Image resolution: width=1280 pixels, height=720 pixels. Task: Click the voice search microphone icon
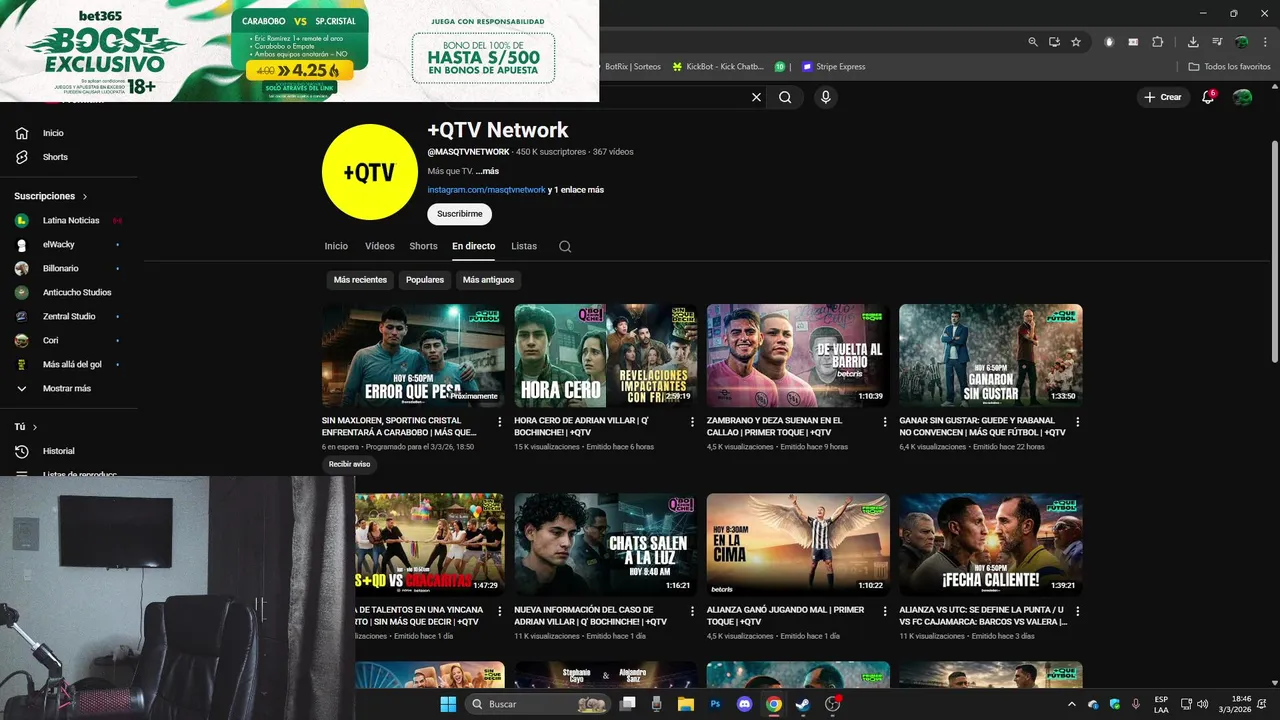pos(825,97)
